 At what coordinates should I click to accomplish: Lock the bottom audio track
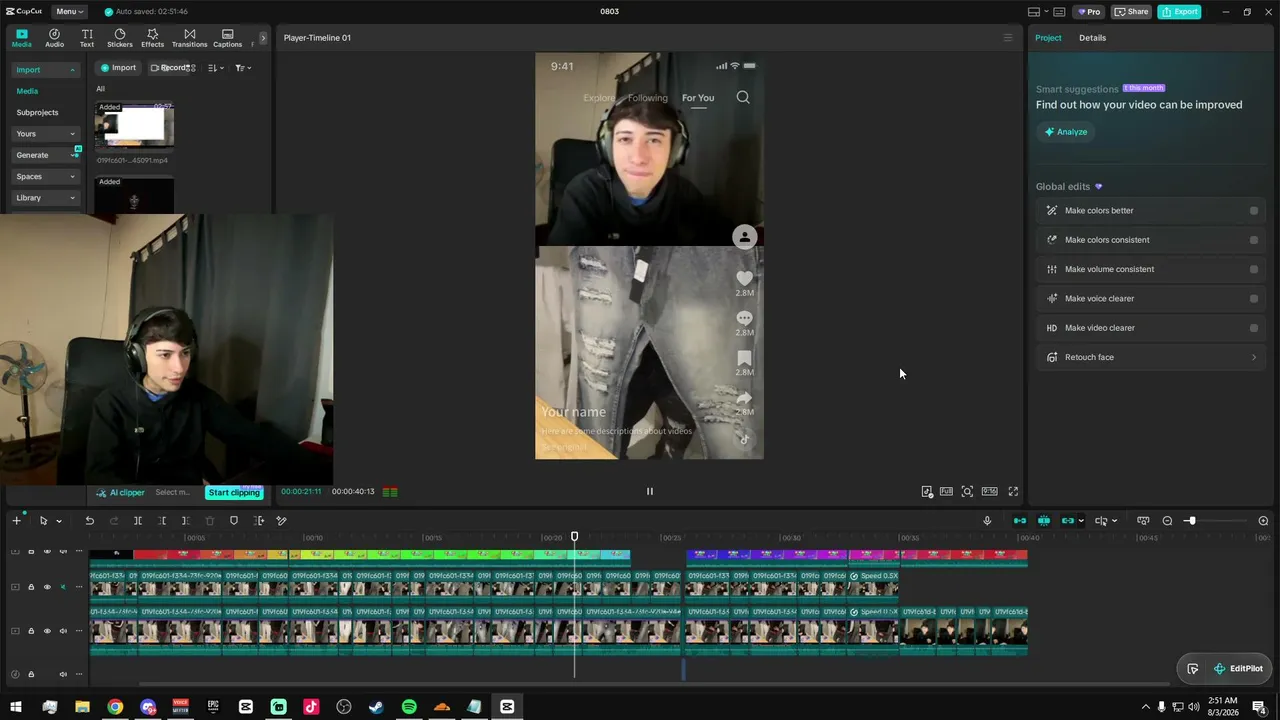click(31, 674)
